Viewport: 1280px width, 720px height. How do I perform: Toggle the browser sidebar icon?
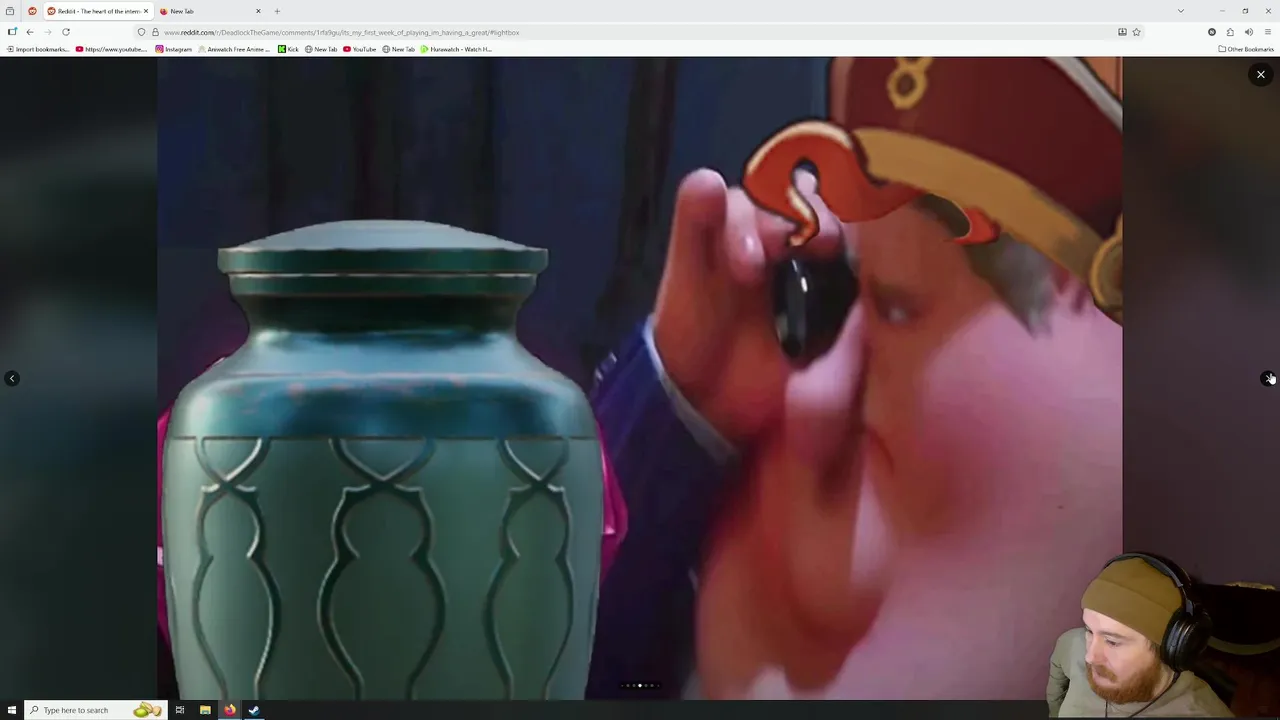pyautogui.click(x=12, y=32)
